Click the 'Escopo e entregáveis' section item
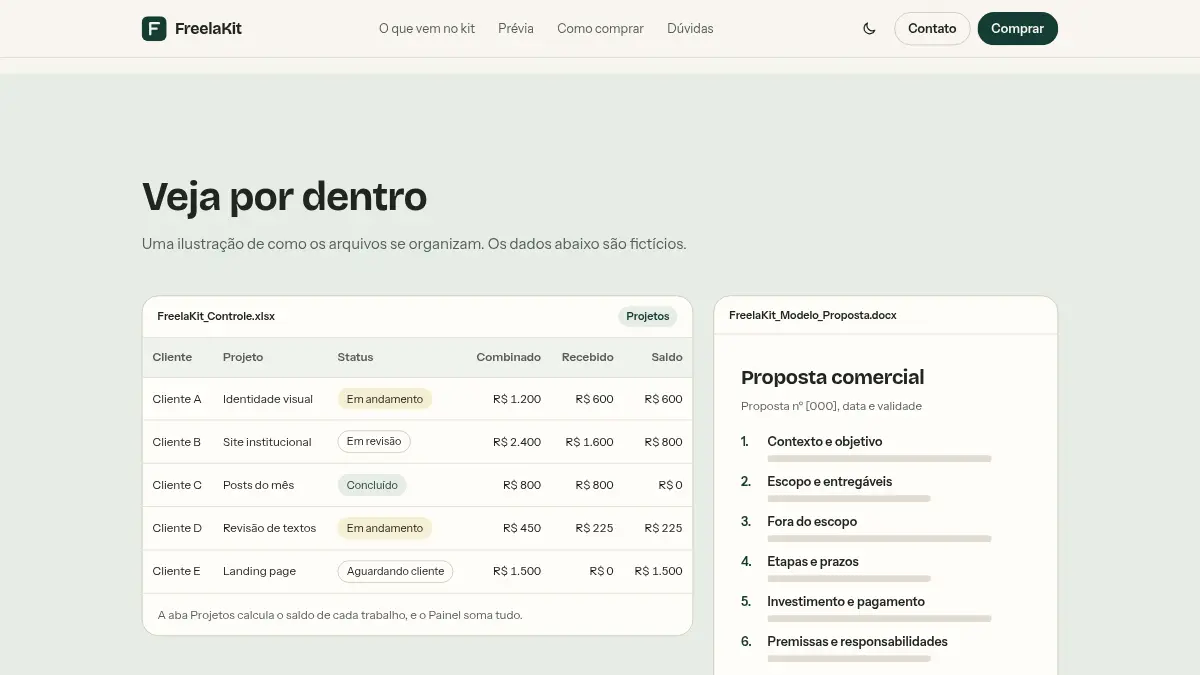1200x675 pixels. 830,481
